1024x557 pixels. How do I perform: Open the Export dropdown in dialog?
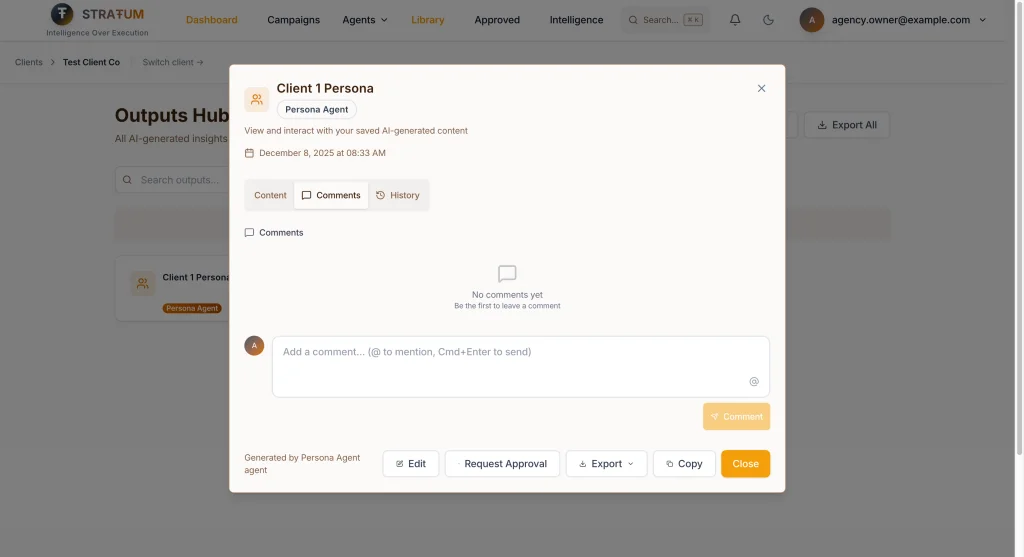(606, 464)
